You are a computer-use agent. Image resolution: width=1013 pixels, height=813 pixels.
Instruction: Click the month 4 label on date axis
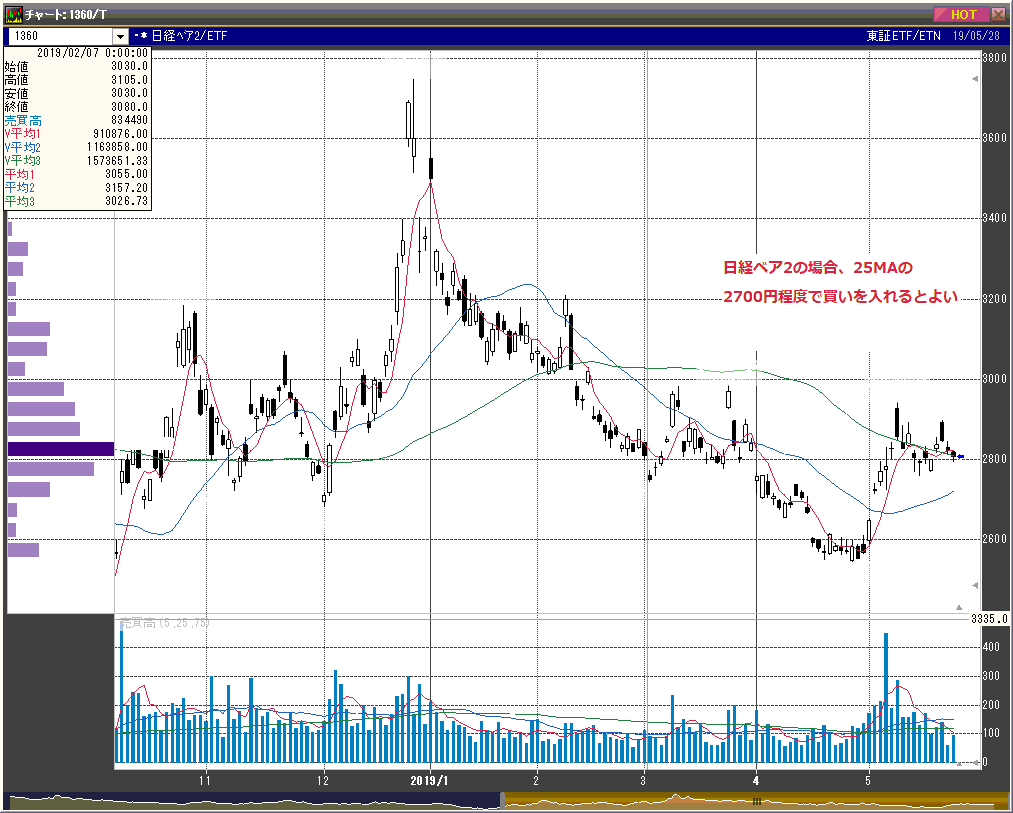(757, 781)
